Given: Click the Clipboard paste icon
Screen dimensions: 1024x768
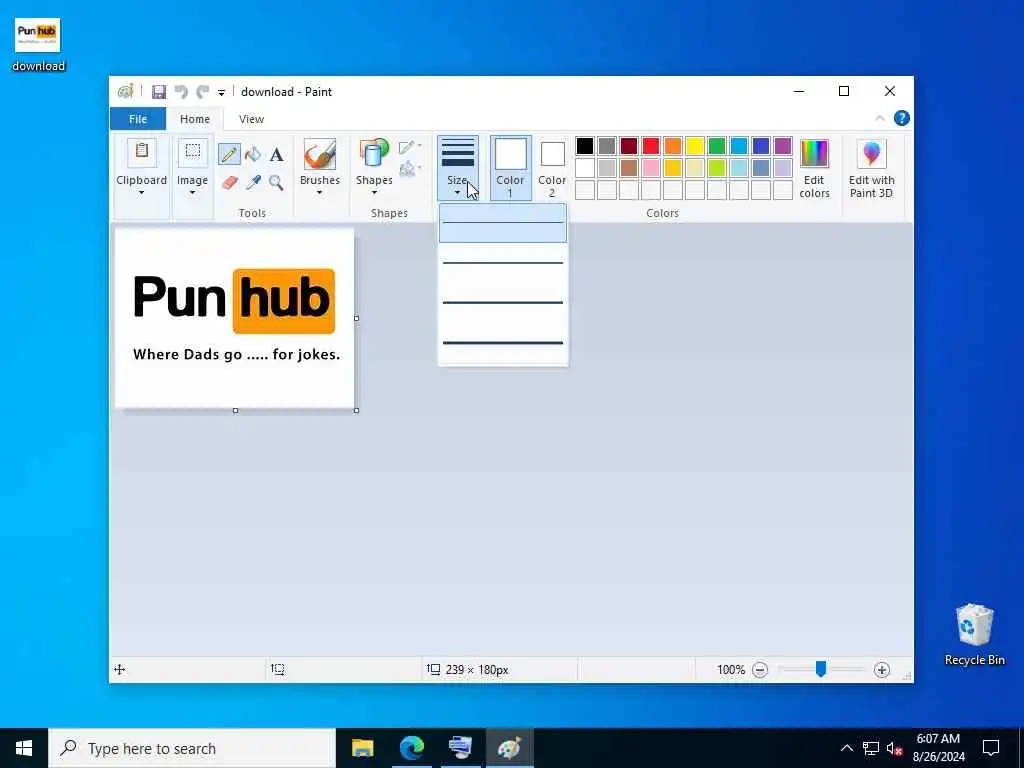Looking at the screenshot, I should pos(141,153).
